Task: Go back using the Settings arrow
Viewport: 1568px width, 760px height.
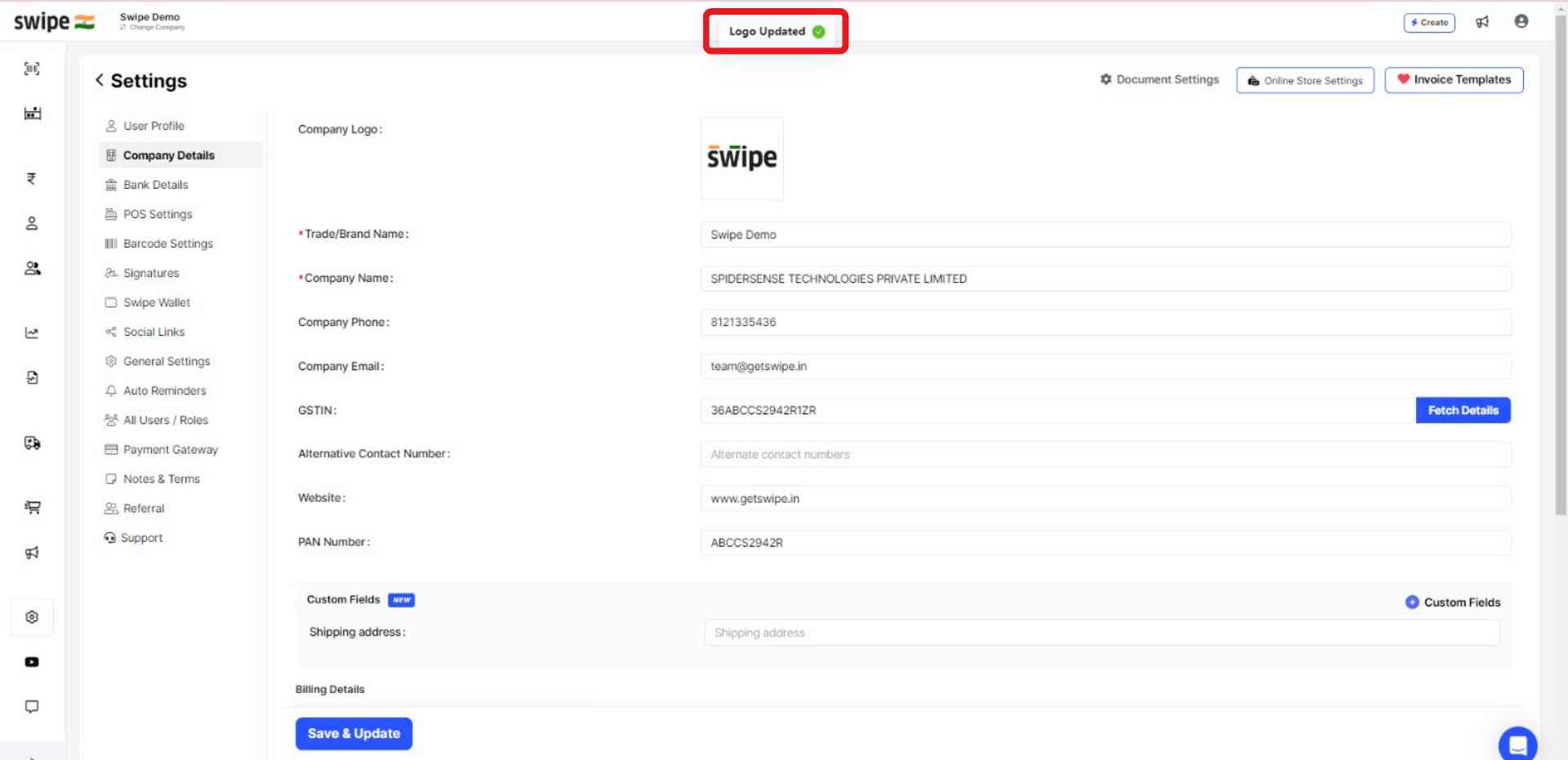Action: (x=100, y=80)
